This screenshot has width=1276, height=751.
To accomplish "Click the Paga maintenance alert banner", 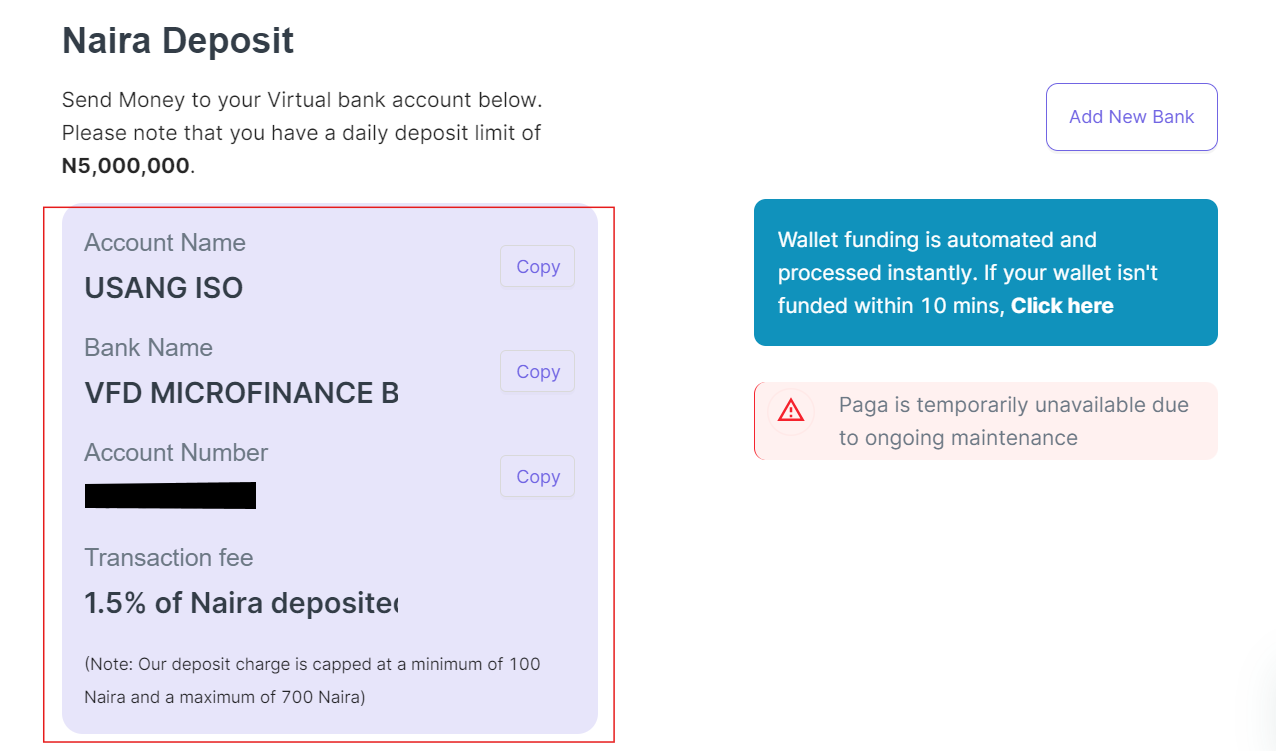I will pyautogui.click(x=985, y=420).
